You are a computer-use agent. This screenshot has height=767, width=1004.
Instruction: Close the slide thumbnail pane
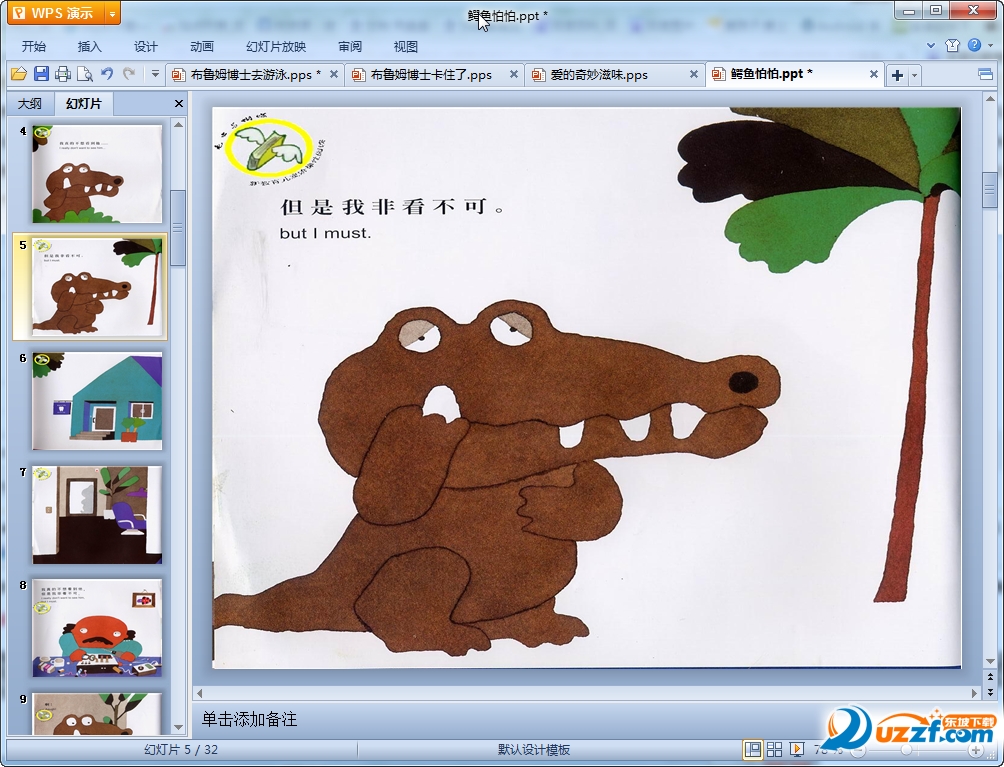[179, 103]
